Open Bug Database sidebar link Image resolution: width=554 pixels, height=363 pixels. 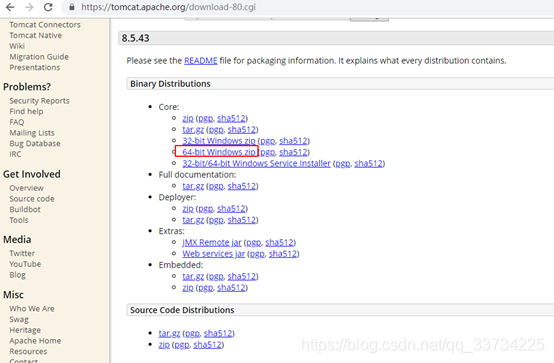tap(35, 144)
